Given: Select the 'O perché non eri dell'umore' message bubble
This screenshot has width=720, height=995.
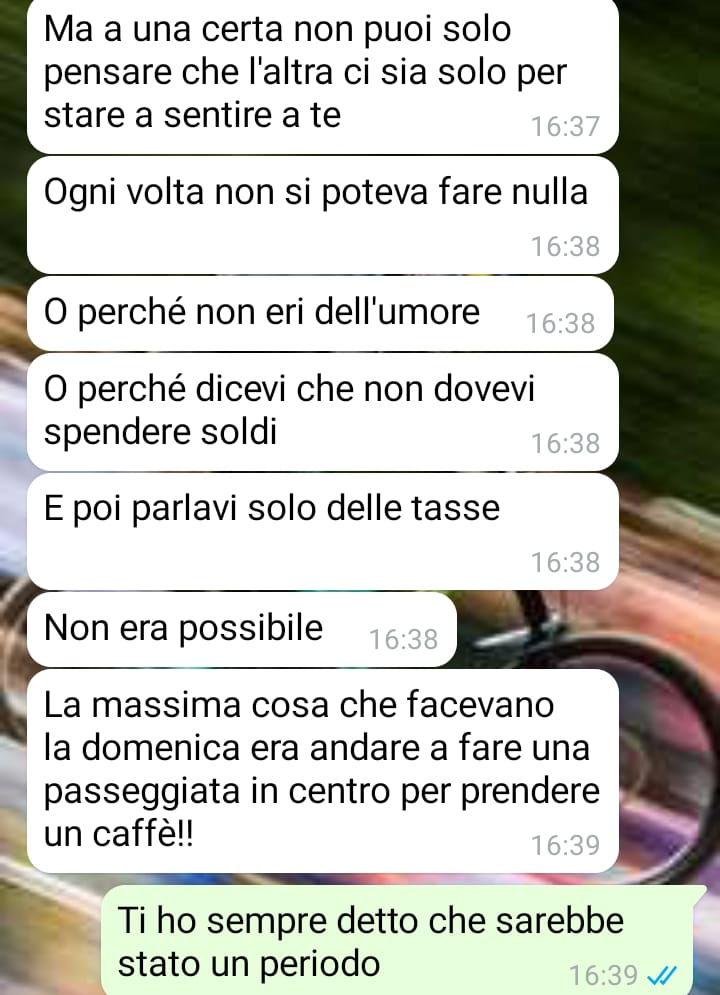Looking at the screenshot, I should [320, 313].
